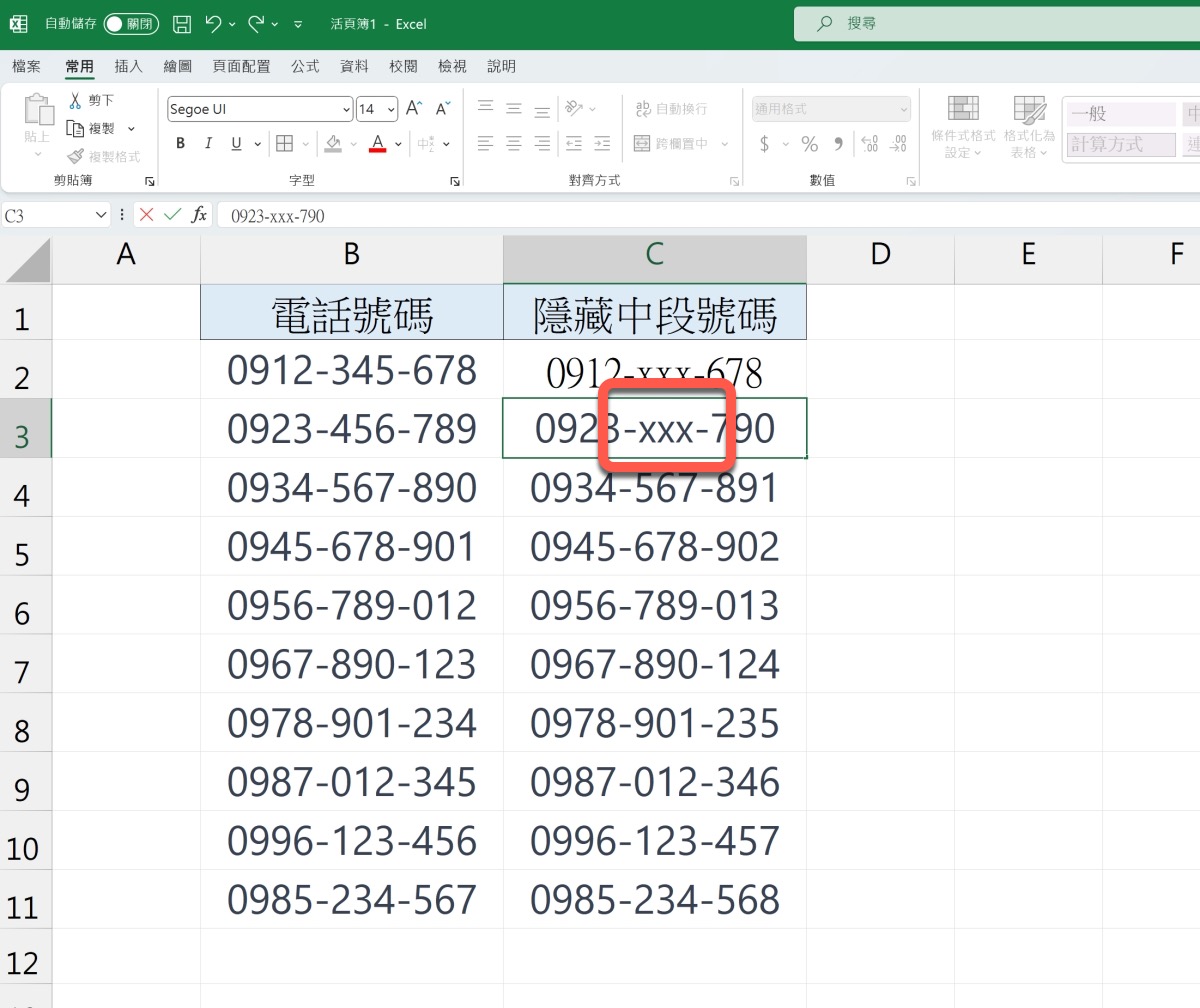1200x1008 pixels.
Task: Expand the font size 14 dropdown
Action: (391, 110)
